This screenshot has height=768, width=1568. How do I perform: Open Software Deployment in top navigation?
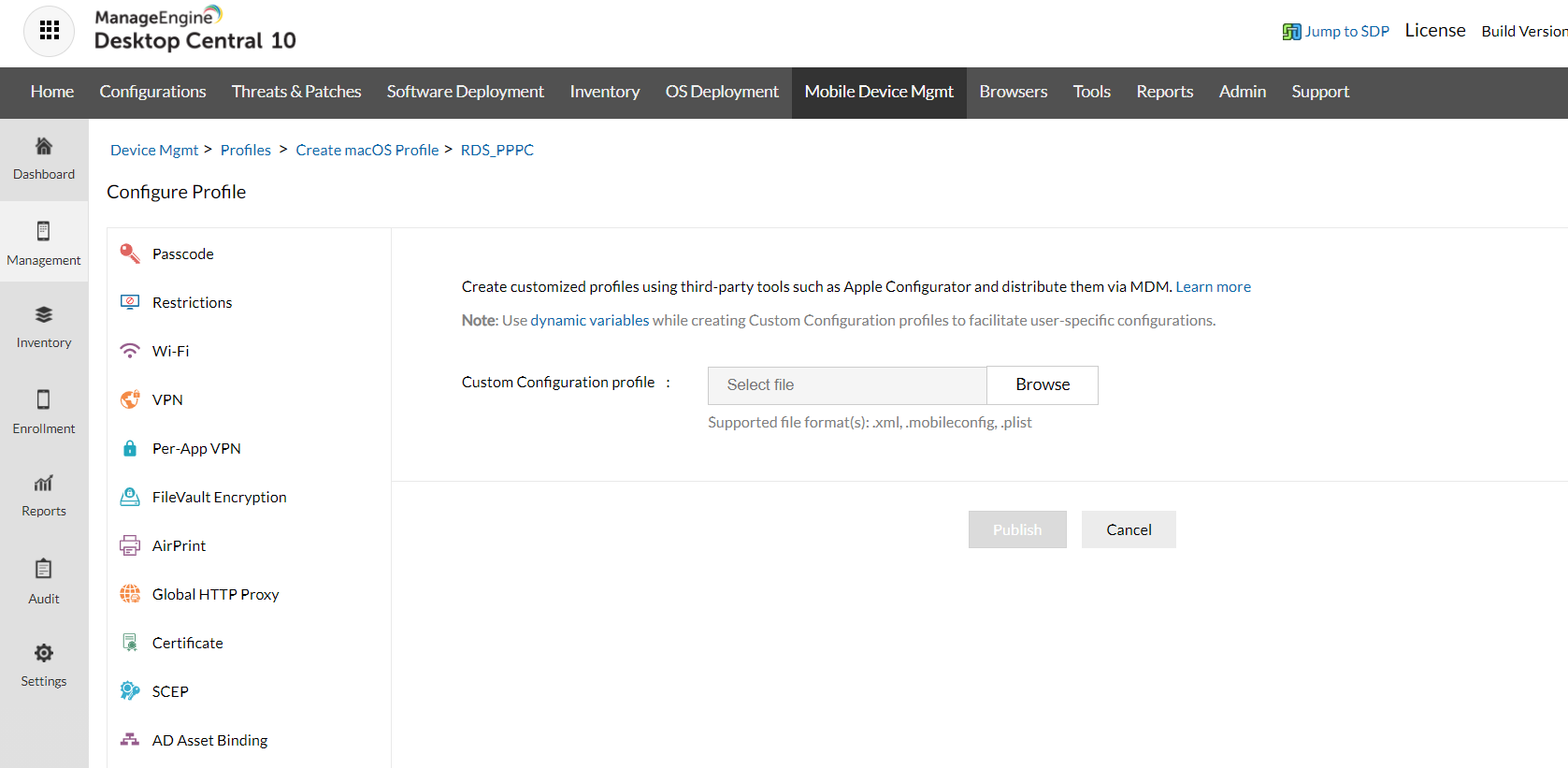point(466,92)
